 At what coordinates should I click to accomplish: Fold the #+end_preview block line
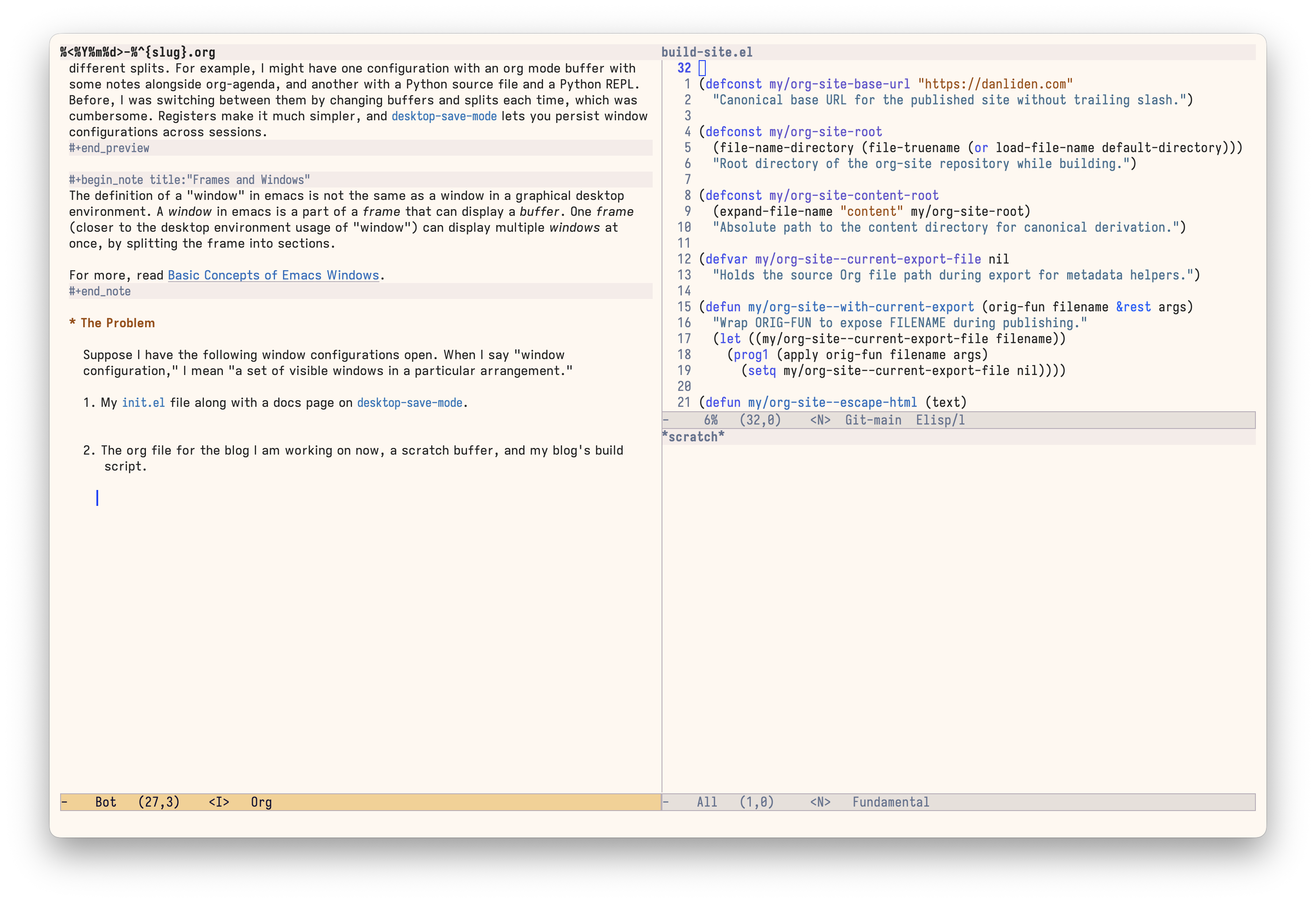(109, 148)
